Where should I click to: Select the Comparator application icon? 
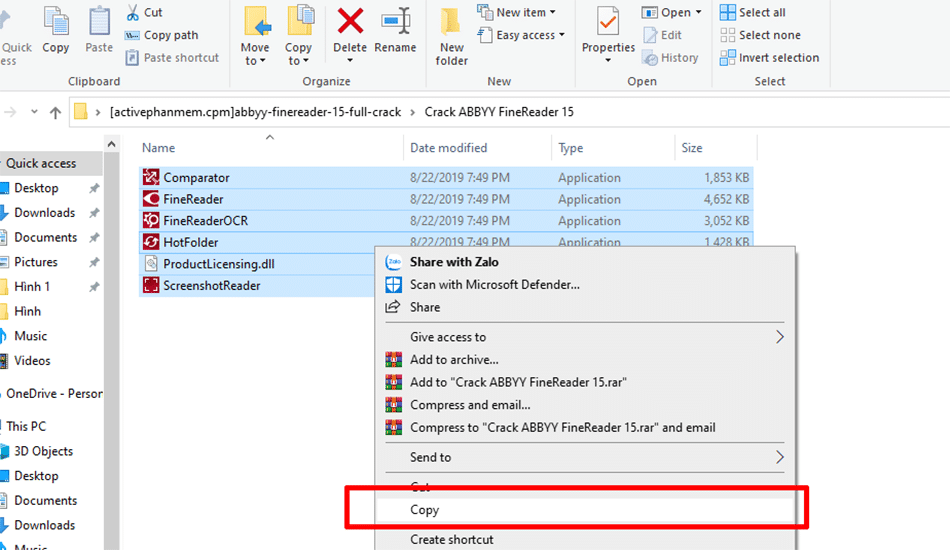pos(151,177)
